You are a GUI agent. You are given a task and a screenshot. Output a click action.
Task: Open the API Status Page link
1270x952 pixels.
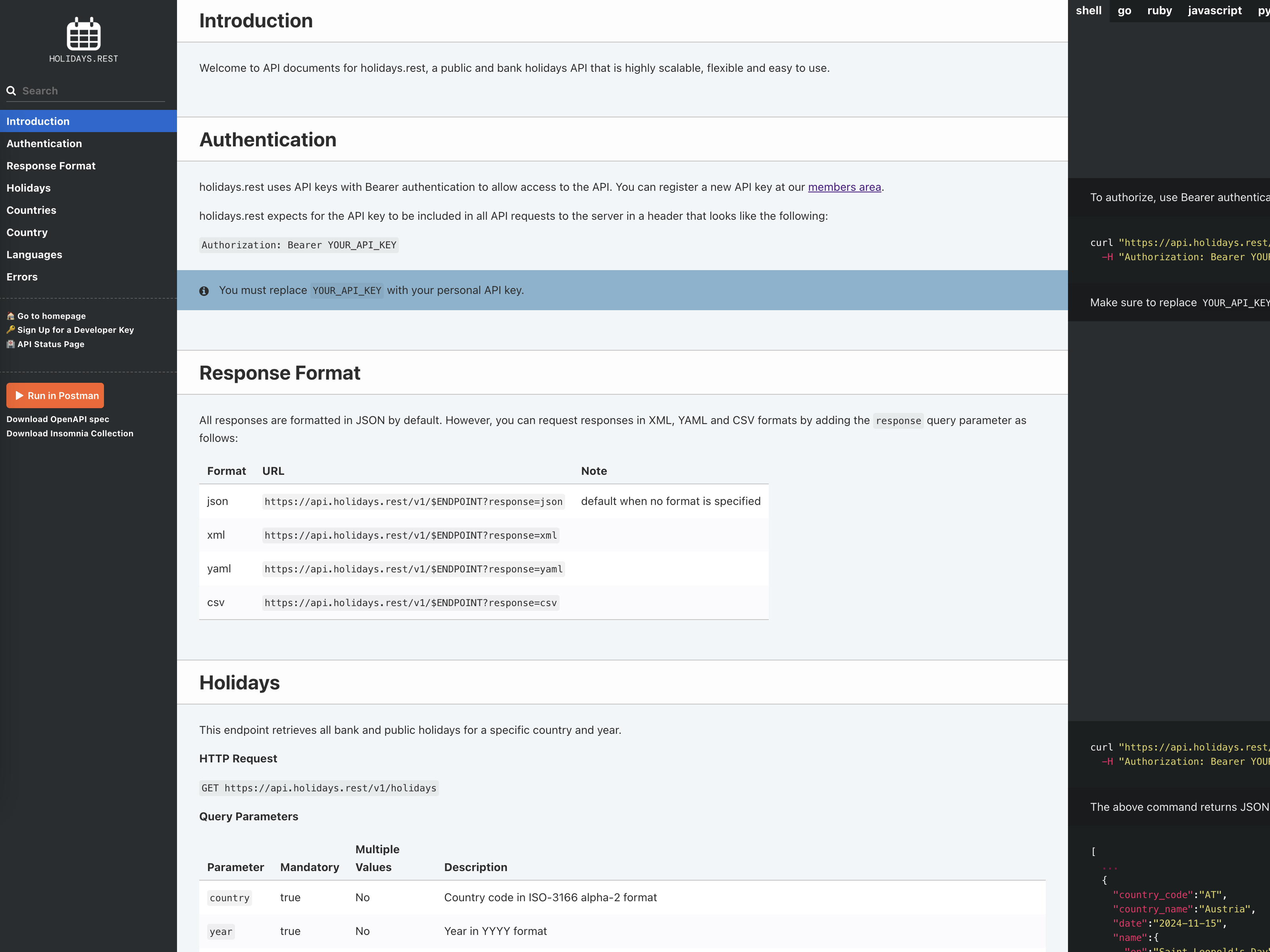click(51, 344)
